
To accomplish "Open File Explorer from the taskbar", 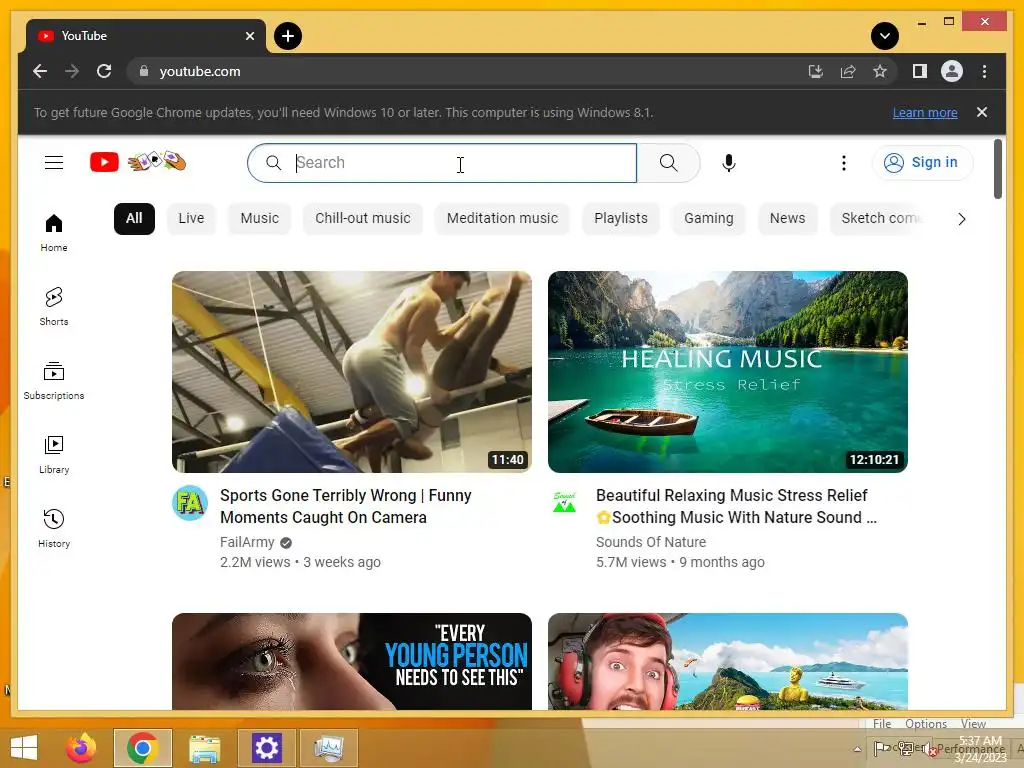I will pos(204,748).
